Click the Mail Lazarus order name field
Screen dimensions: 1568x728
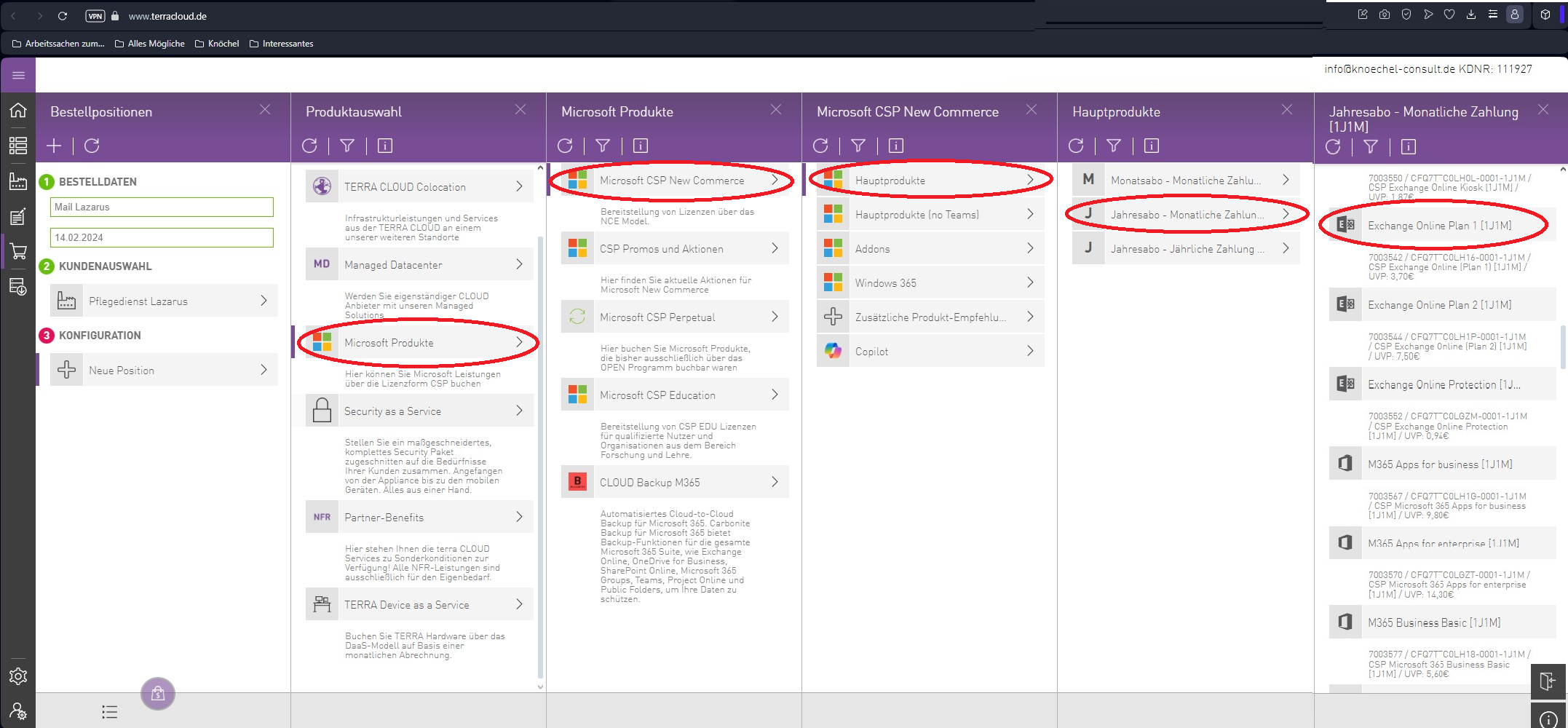tap(162, 207)
